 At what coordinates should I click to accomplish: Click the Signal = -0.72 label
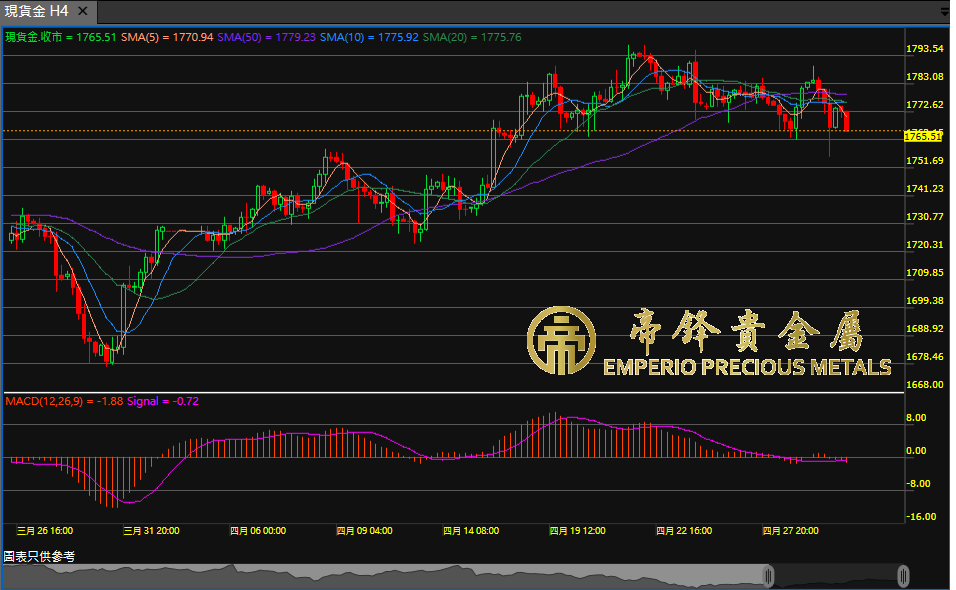[x=163, y=401]
